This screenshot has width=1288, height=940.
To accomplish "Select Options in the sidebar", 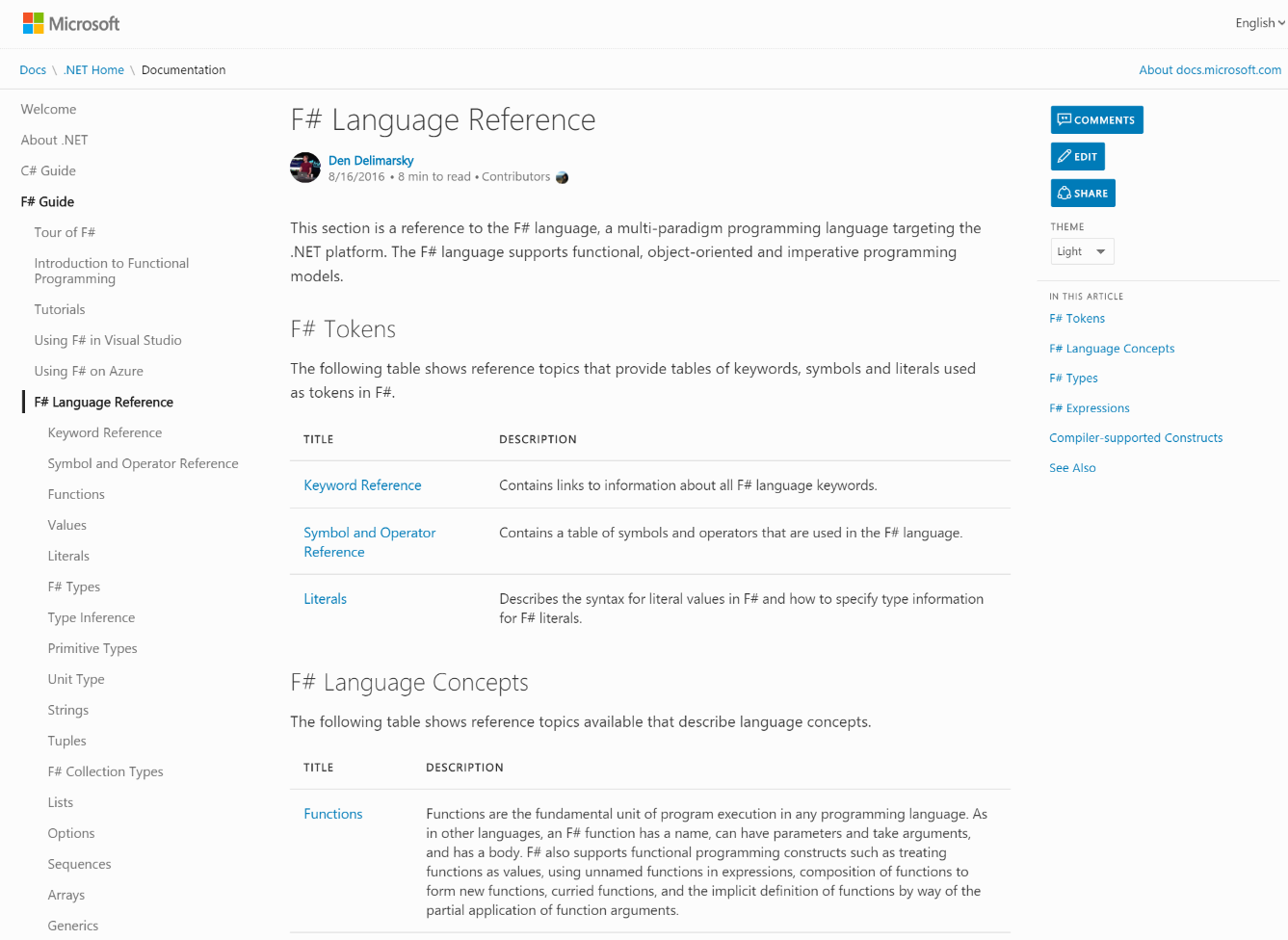I will pos(71,834).
